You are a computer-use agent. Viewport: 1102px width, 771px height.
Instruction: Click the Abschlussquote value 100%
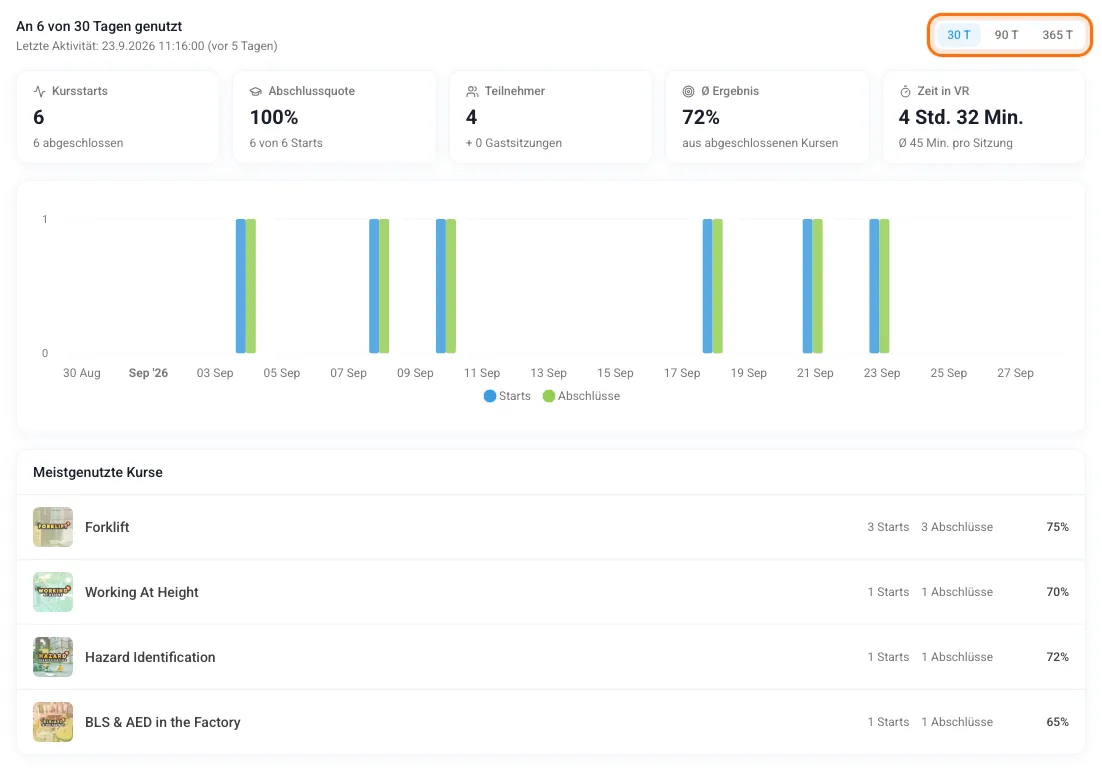tap(274, 117)
